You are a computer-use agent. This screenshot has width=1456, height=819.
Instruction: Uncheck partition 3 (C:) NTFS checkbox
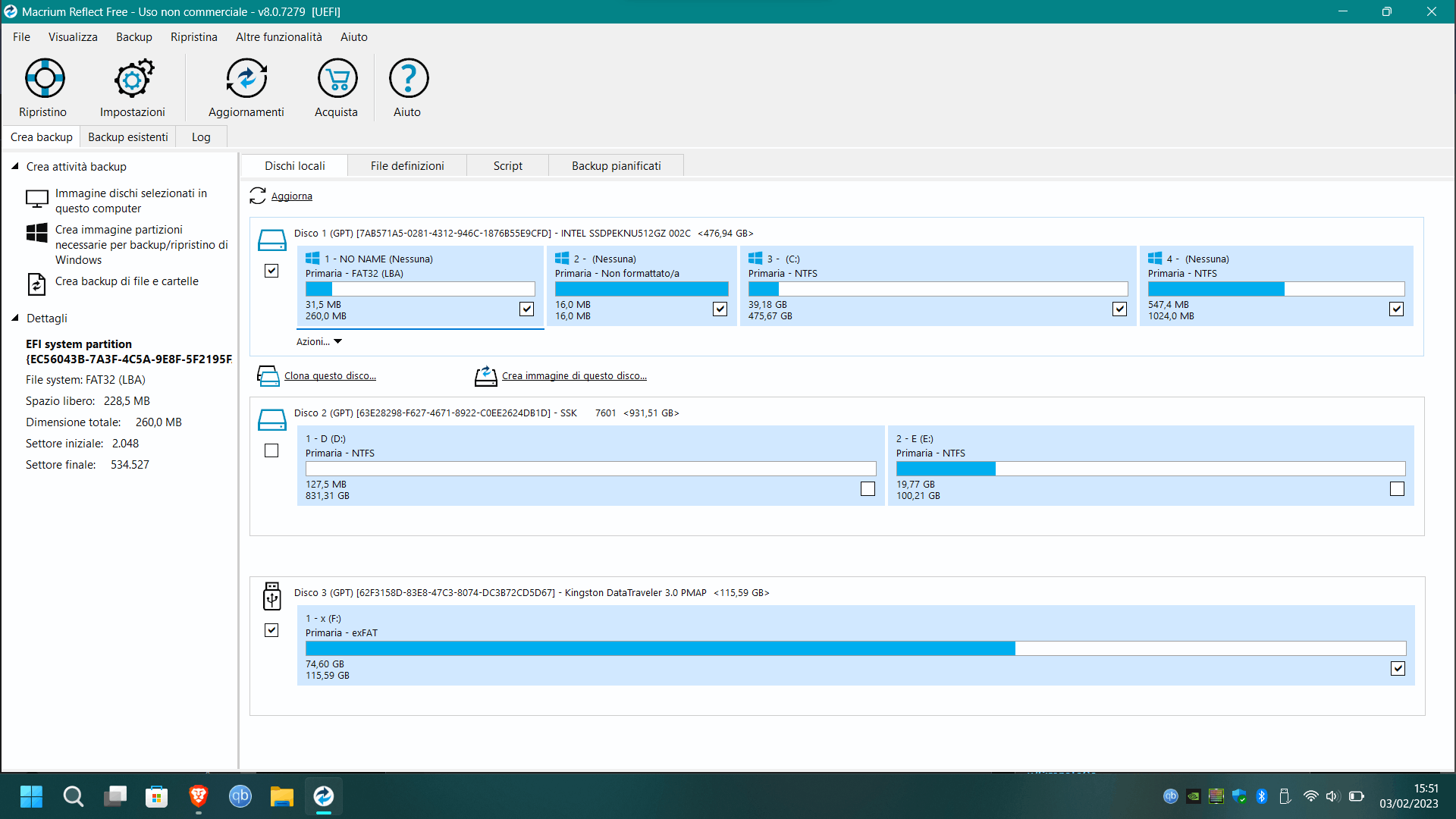pyautogui.click(x=1119, y=309)
